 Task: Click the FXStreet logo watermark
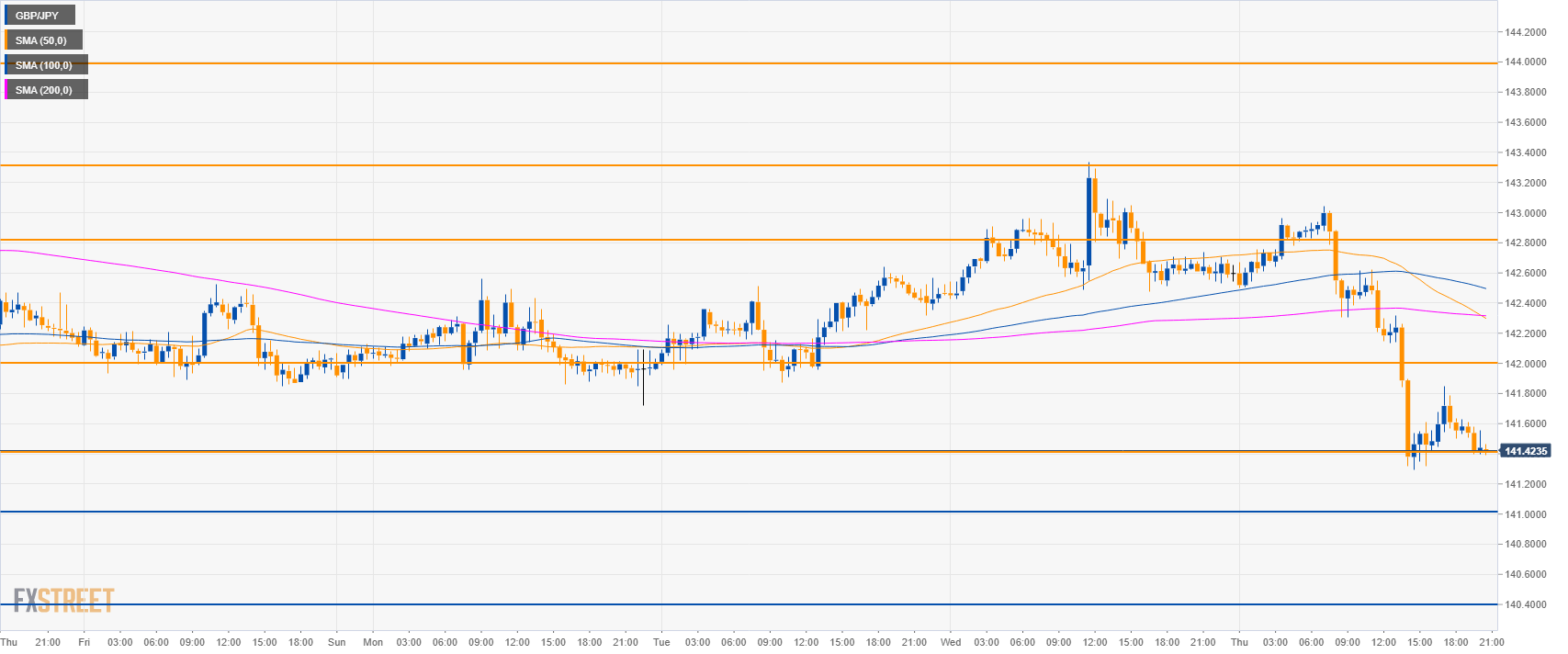[63, 601]
